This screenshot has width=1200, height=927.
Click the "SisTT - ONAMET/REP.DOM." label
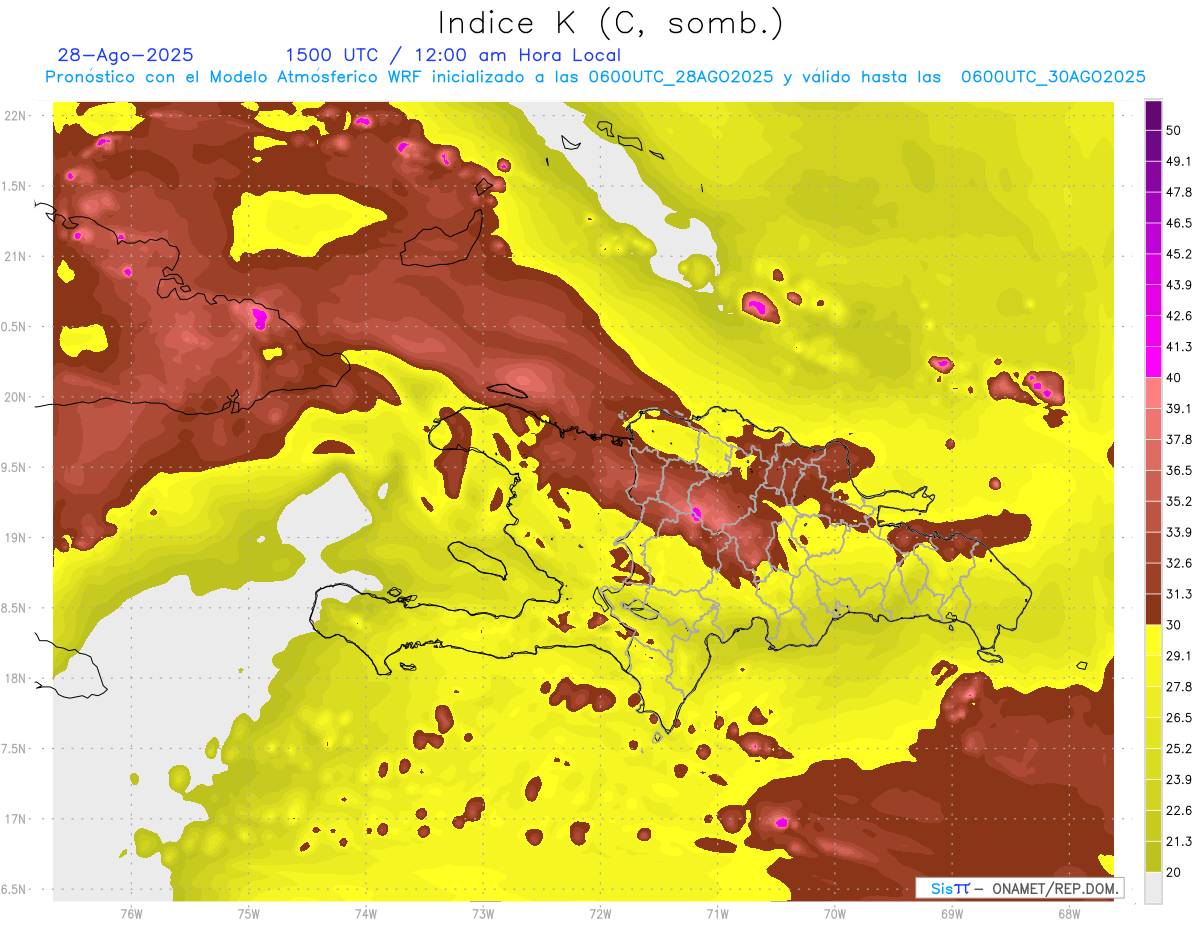point(1022,888)
